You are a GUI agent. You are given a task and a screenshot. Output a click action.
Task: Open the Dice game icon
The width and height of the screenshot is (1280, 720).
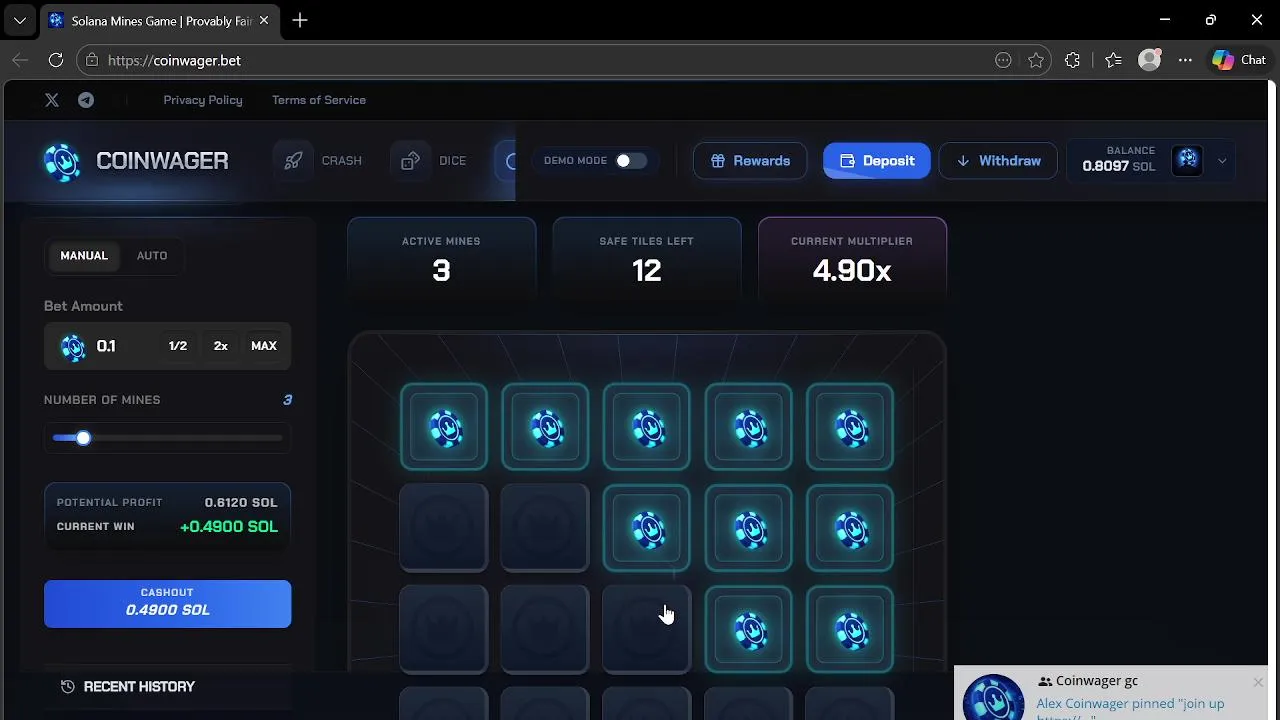[x=410, y=161]
